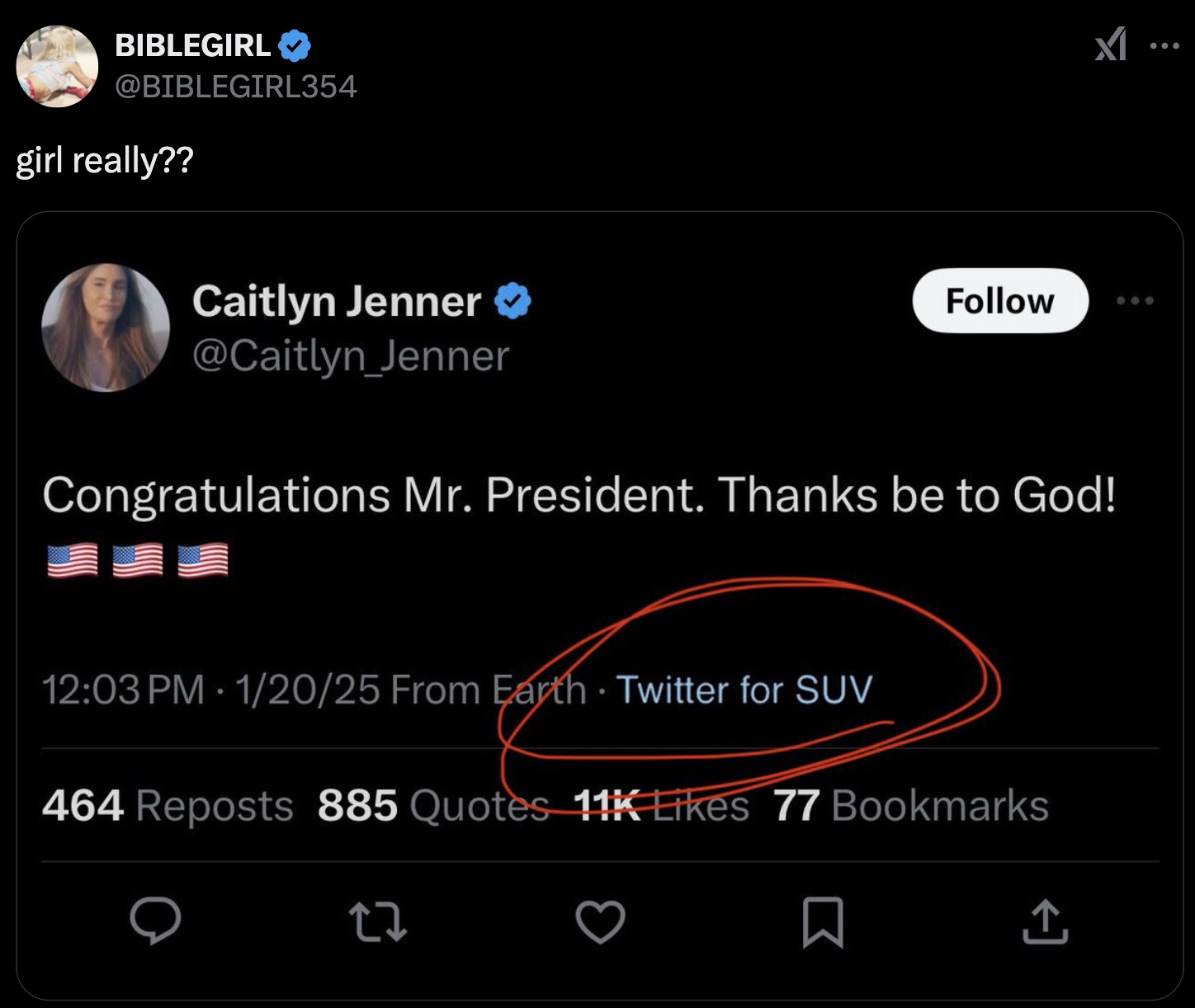Bookmark the tweet with the bookmark icon
Viewport: 1195px width, 1008px height.
point(823,921)
